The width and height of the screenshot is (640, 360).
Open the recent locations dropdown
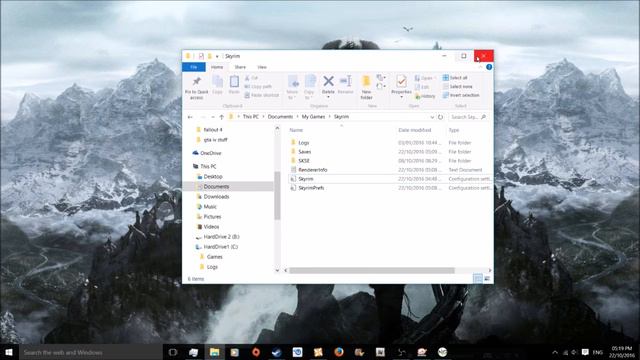[x=213, y=117]
